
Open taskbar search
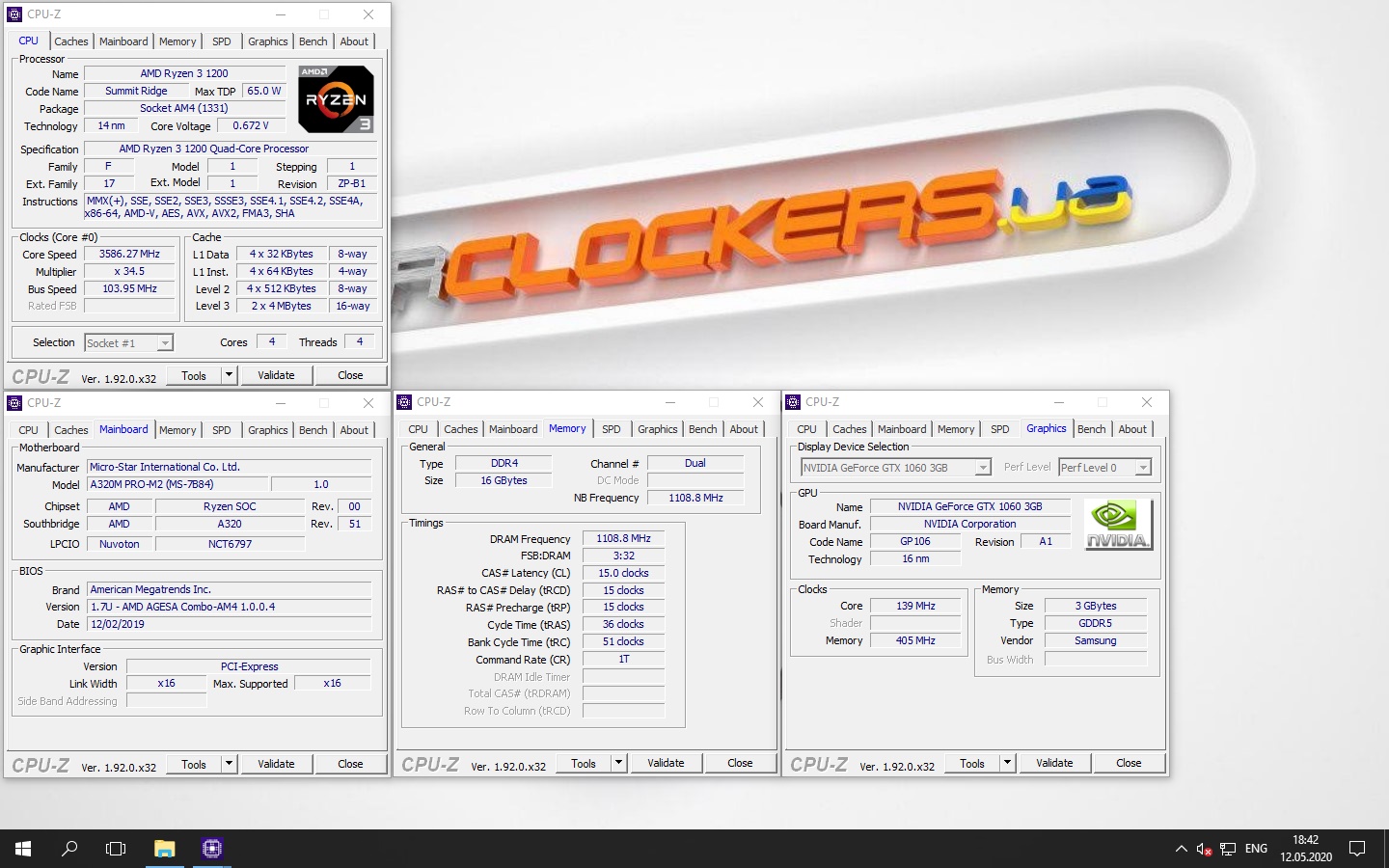69,849
